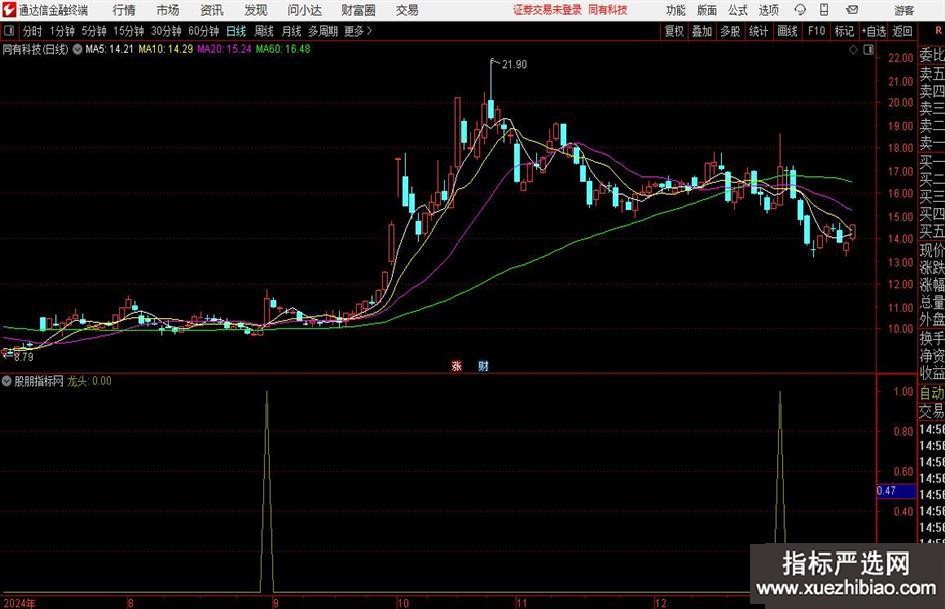The height and width of the screenshot is (609, 945).
Task: Click the MA5: 14.21 label
Action: click(109, 49)
